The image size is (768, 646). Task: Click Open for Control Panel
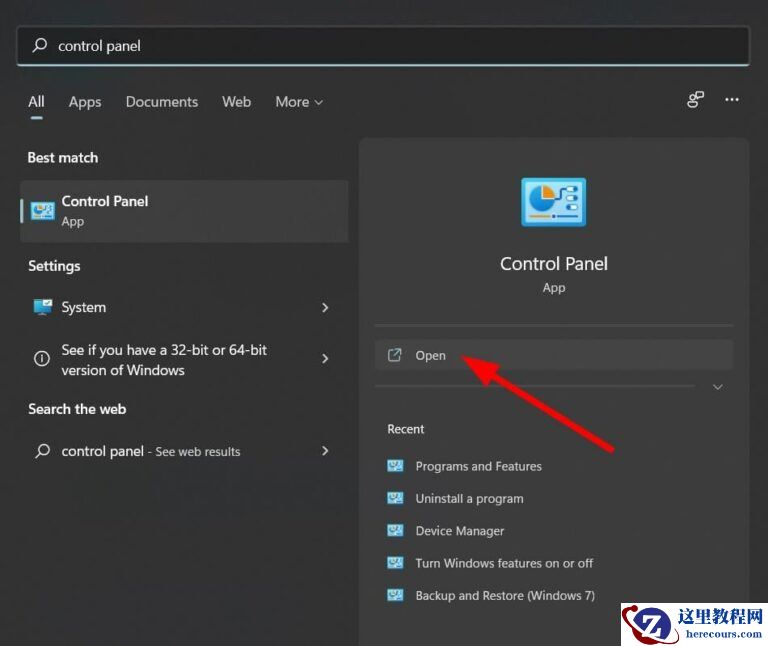point(553,355)
